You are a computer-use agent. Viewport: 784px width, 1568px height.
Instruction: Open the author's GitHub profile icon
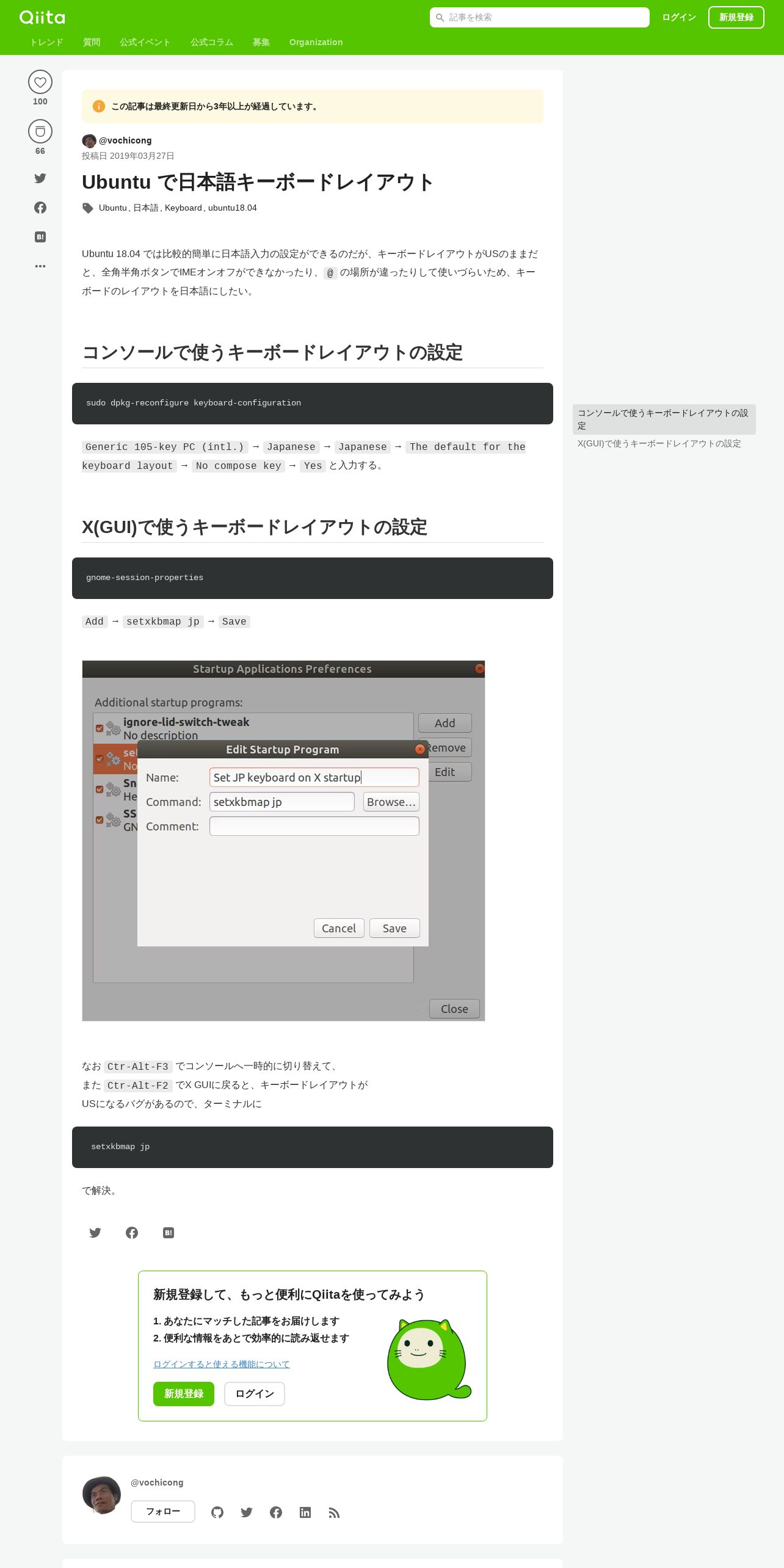[x=217, y=1512]
